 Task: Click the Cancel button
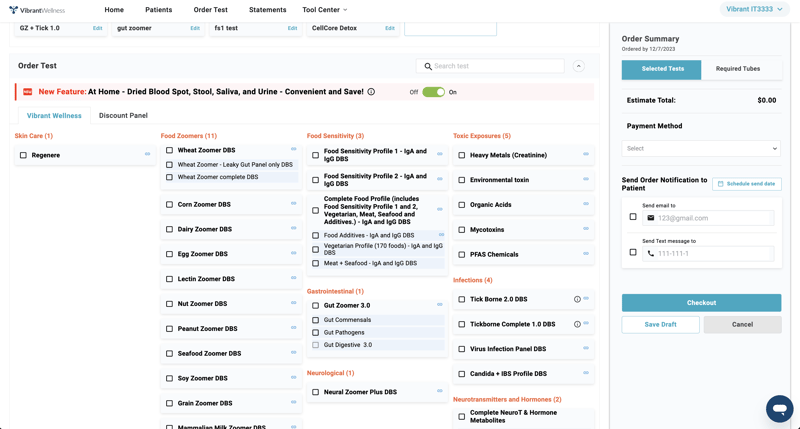point(742,324)
